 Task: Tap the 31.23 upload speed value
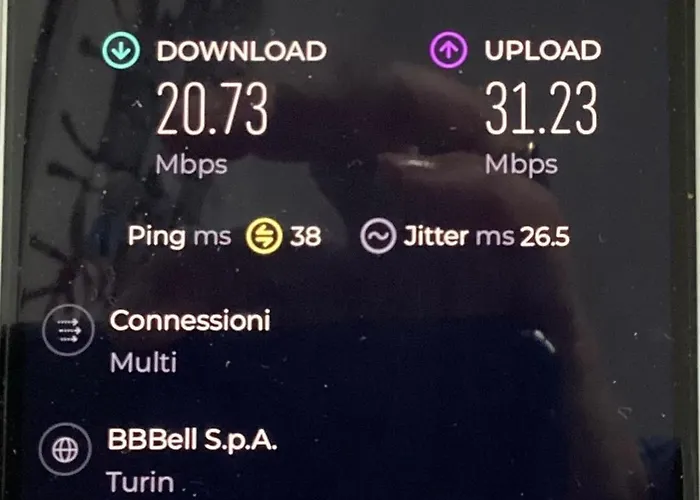[541, 108]
